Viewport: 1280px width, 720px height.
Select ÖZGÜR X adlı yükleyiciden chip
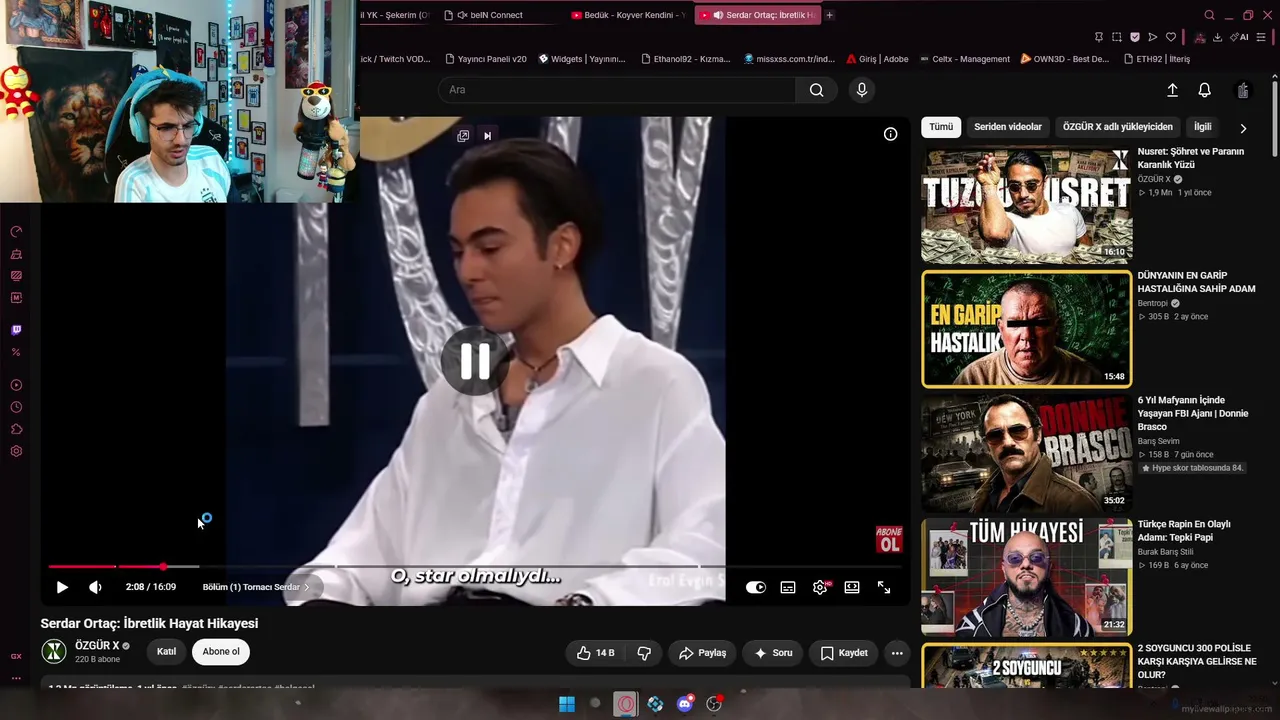[x=1118, y=127]
